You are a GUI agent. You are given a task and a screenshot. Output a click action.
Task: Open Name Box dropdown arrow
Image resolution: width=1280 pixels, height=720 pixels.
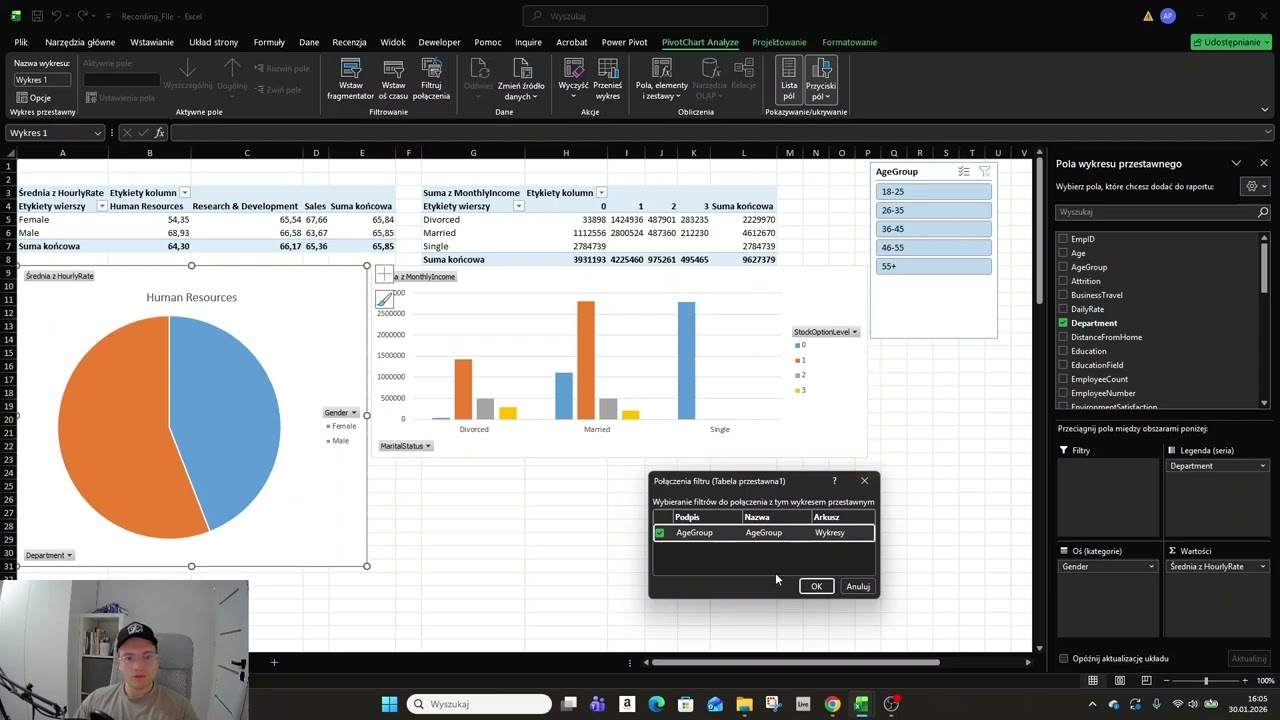[97, 133]
